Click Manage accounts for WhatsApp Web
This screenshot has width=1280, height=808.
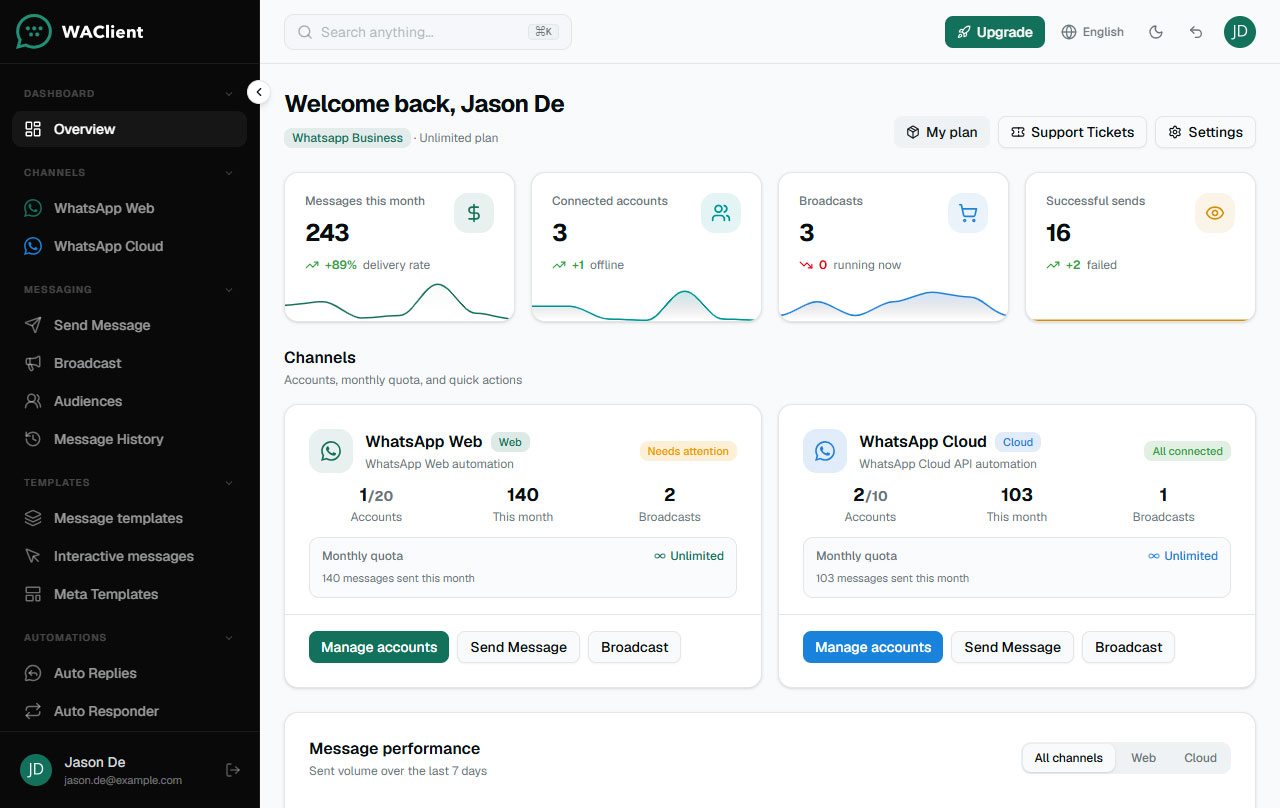379,647
